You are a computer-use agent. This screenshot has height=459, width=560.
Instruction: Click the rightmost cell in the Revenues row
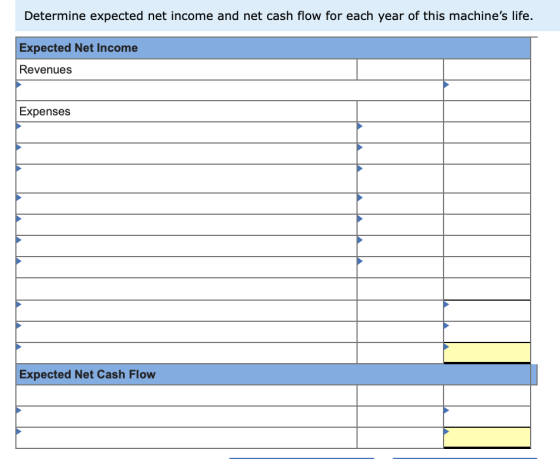pos(487,70)
